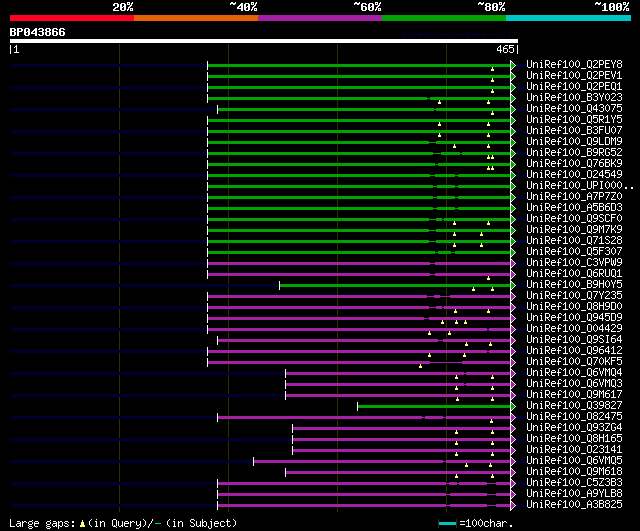
Task: Click the green arrowhead ending the UniRef100_Q2PEY8 bar
Action: (x=513, y=65)
